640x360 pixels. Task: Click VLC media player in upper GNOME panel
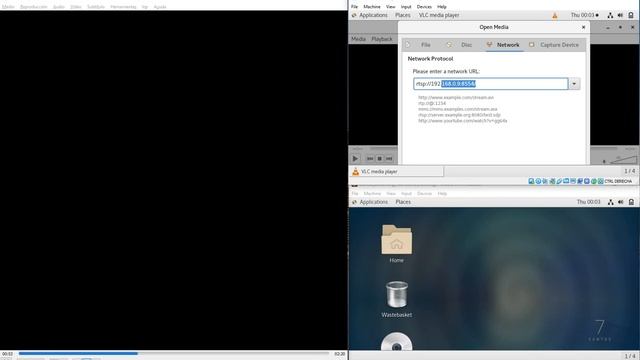point(439,15)
